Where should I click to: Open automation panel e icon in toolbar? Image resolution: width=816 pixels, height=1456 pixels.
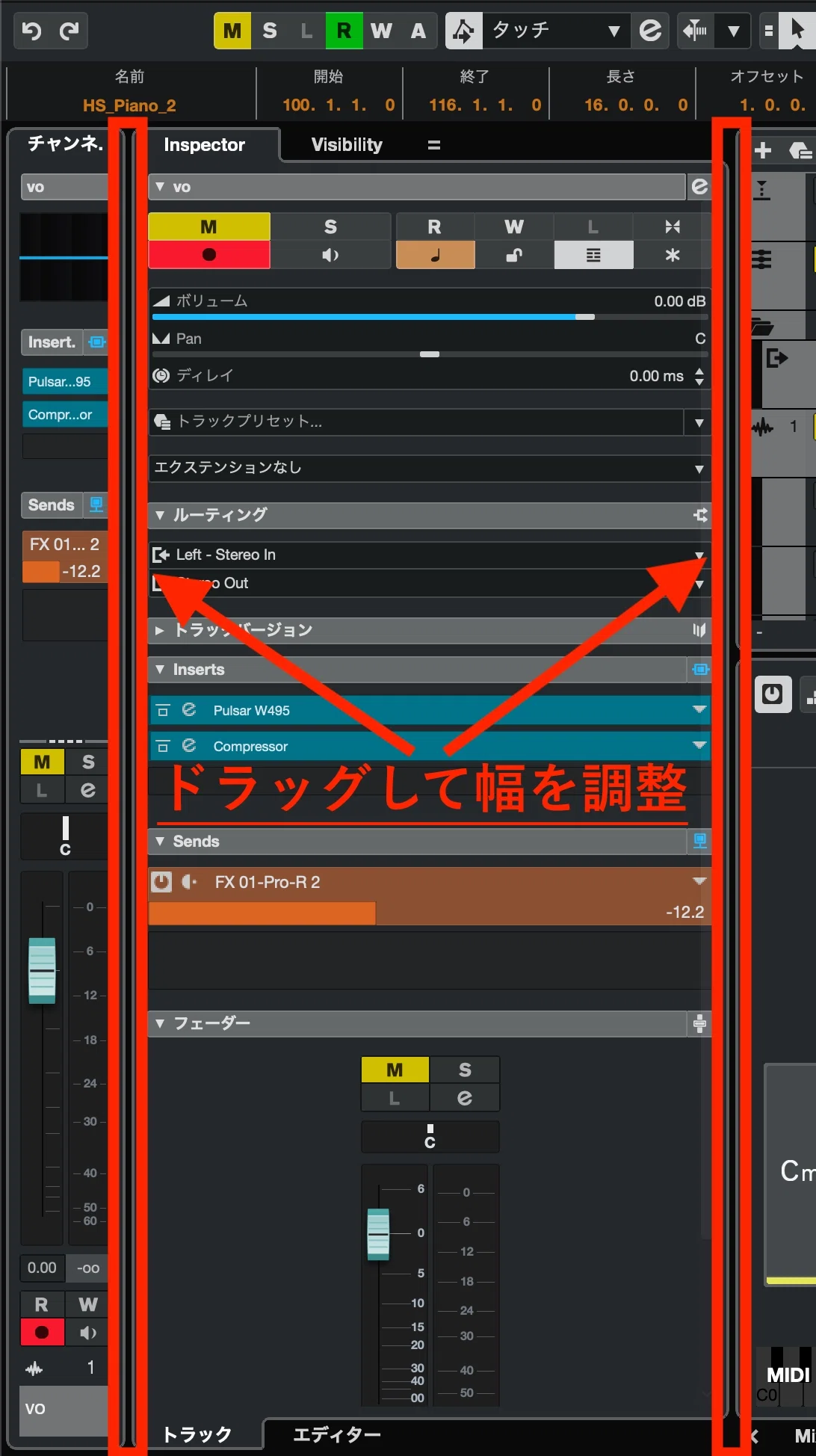tap(651, 31)
